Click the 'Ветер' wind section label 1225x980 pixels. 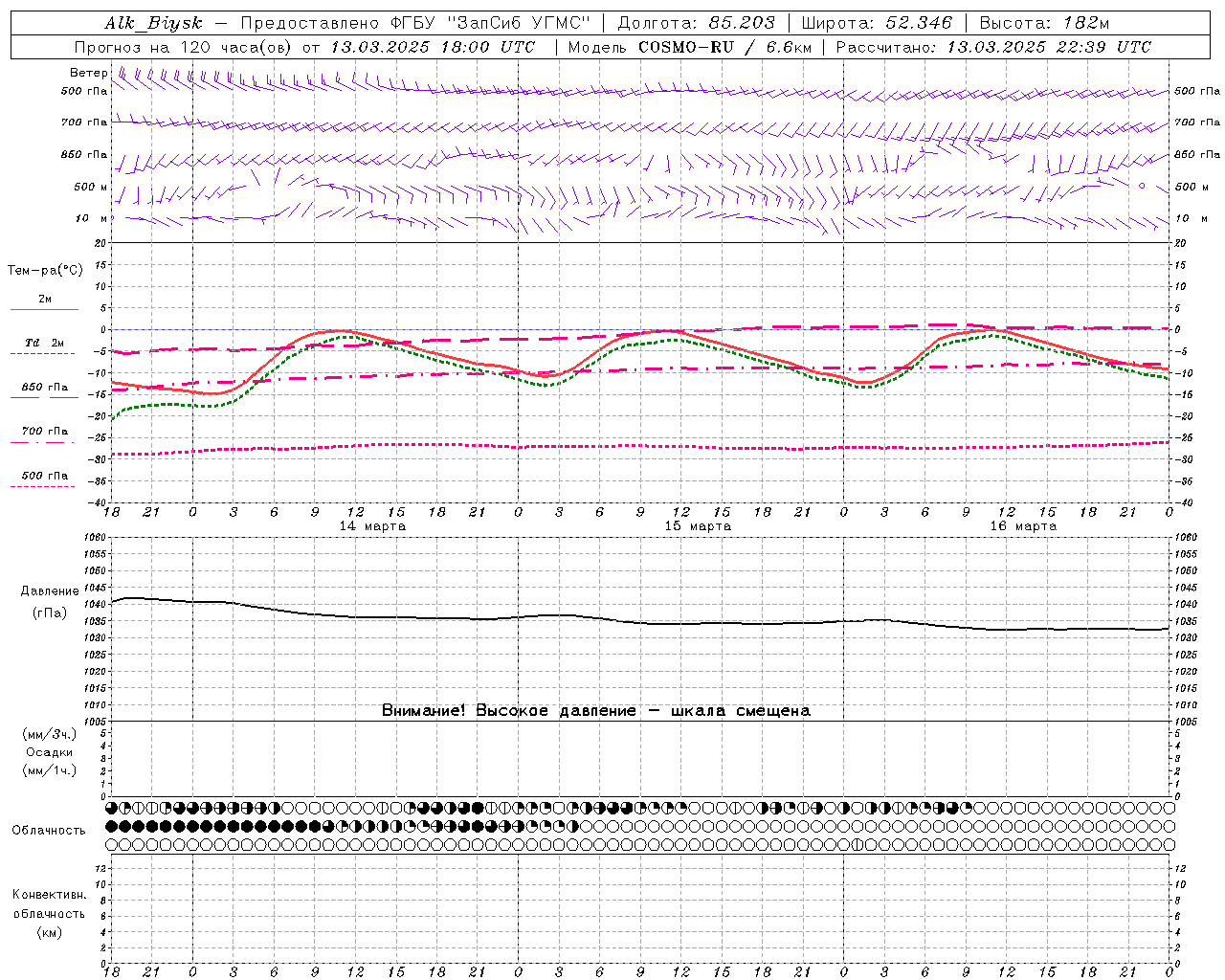(88, 73)
